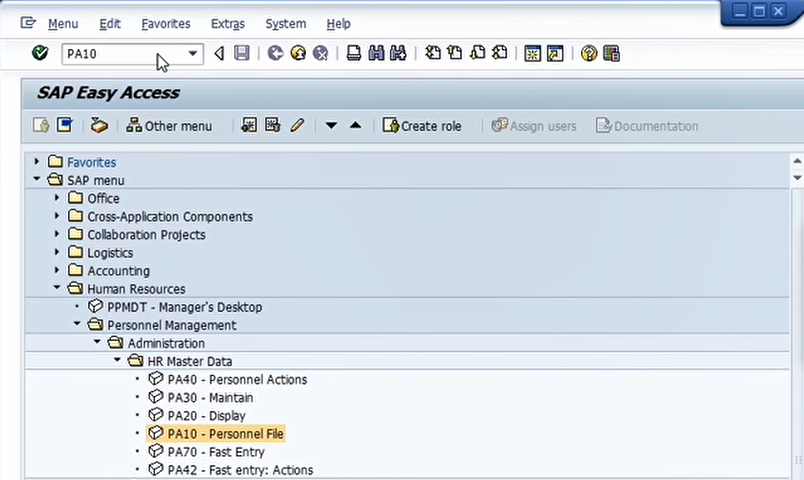Image resolution: width=804 pixels, height=480 pixels.
Task: Open the System menu
Action: (x=286, y=24)
